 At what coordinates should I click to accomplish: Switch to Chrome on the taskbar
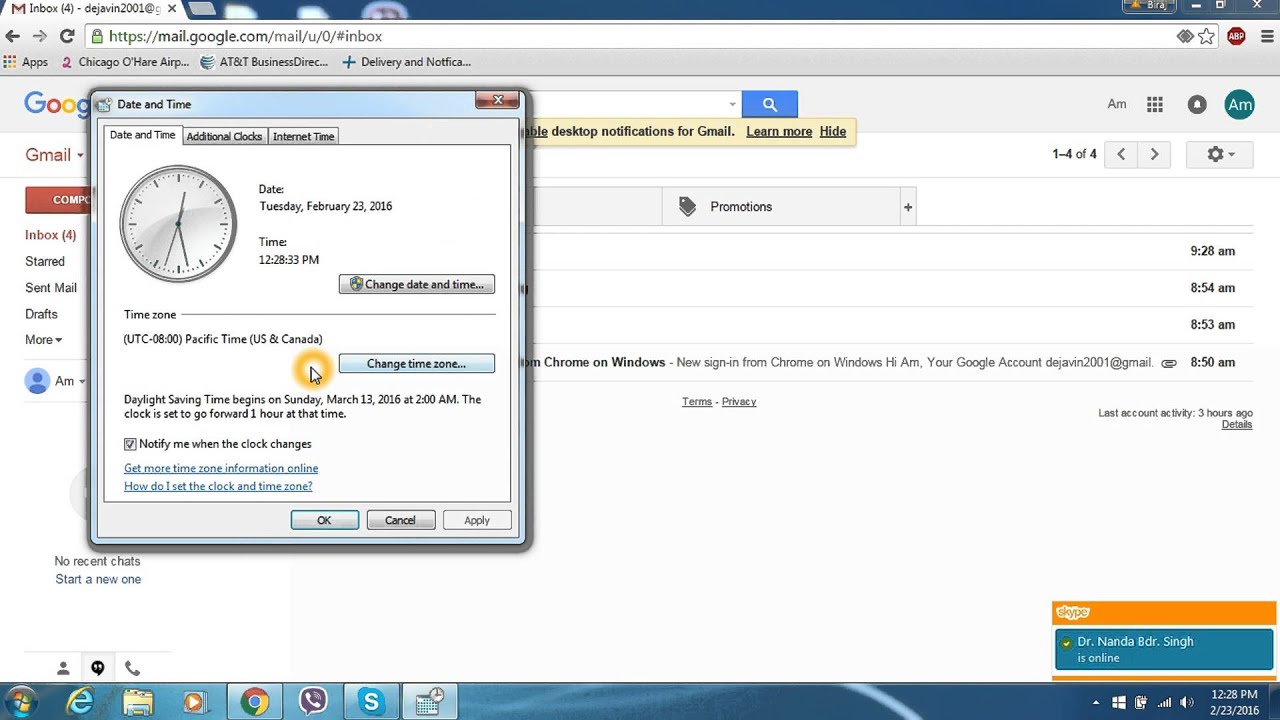[x=254, y=702]
